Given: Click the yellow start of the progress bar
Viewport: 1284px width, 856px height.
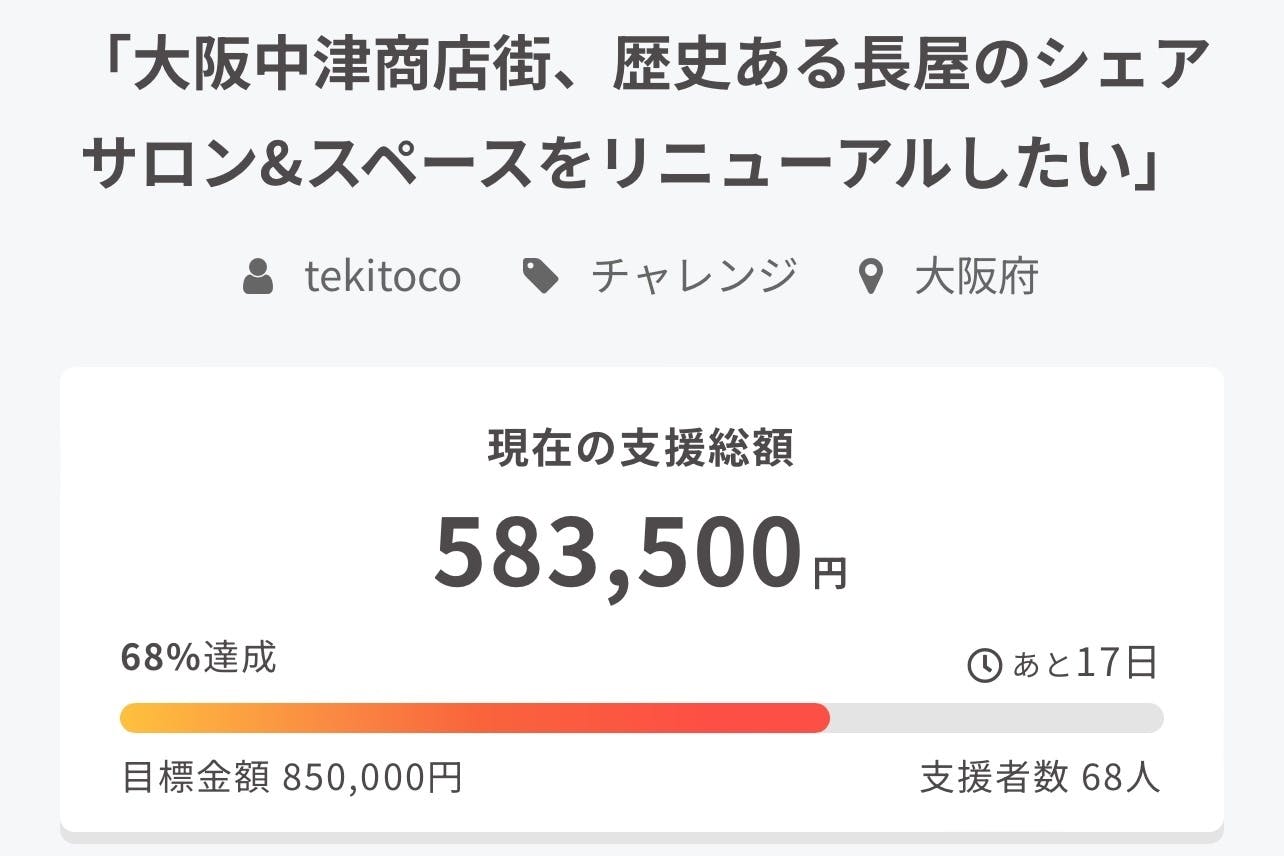Looking at the screenshot, I should click(x=140, y=718).
